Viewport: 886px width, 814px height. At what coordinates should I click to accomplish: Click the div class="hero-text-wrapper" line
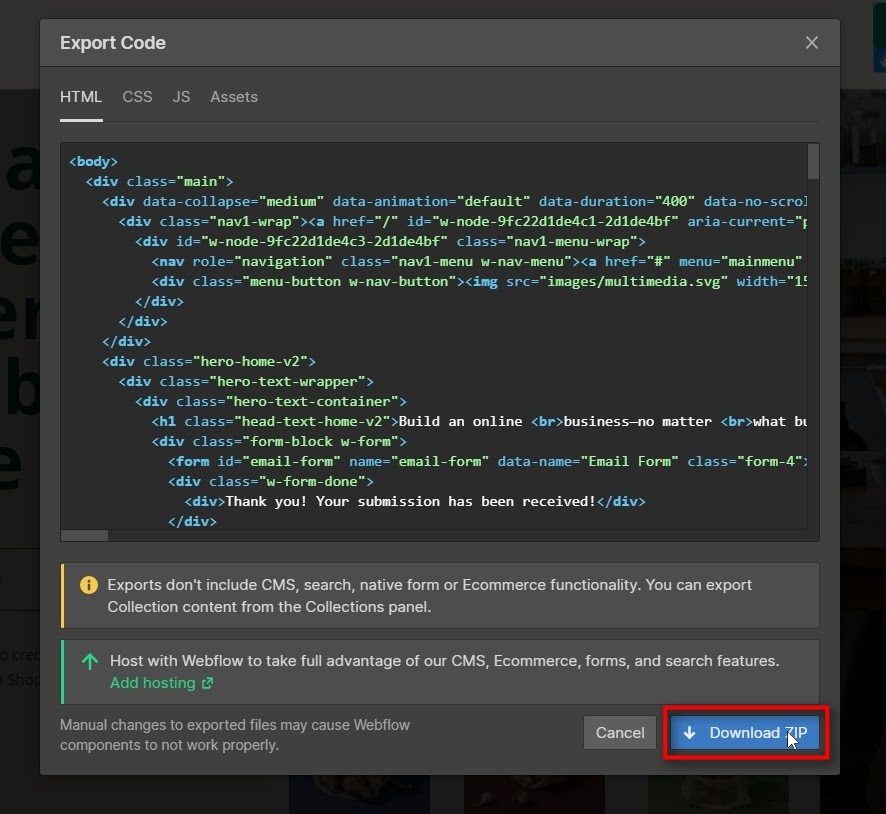tap(246, 381)
